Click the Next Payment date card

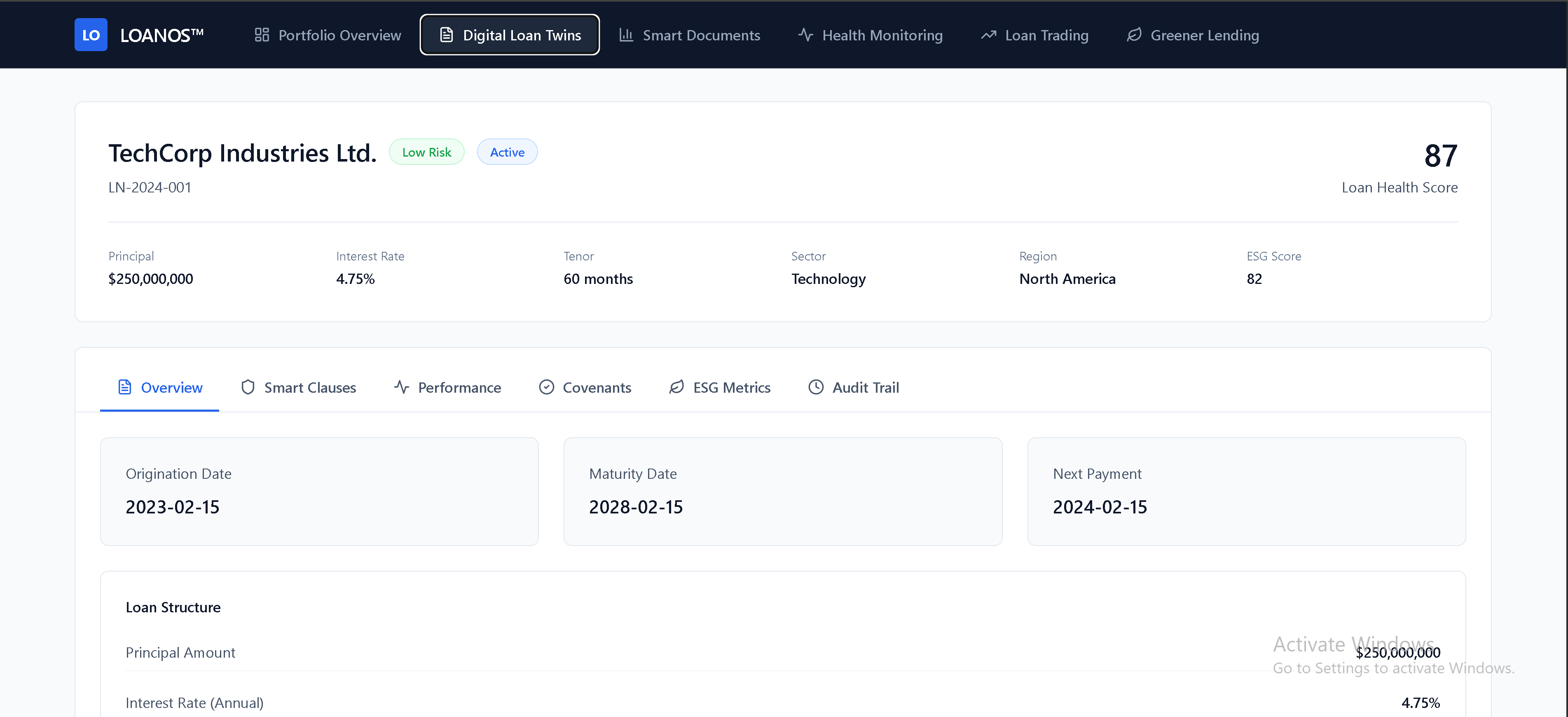[1246, 491]
